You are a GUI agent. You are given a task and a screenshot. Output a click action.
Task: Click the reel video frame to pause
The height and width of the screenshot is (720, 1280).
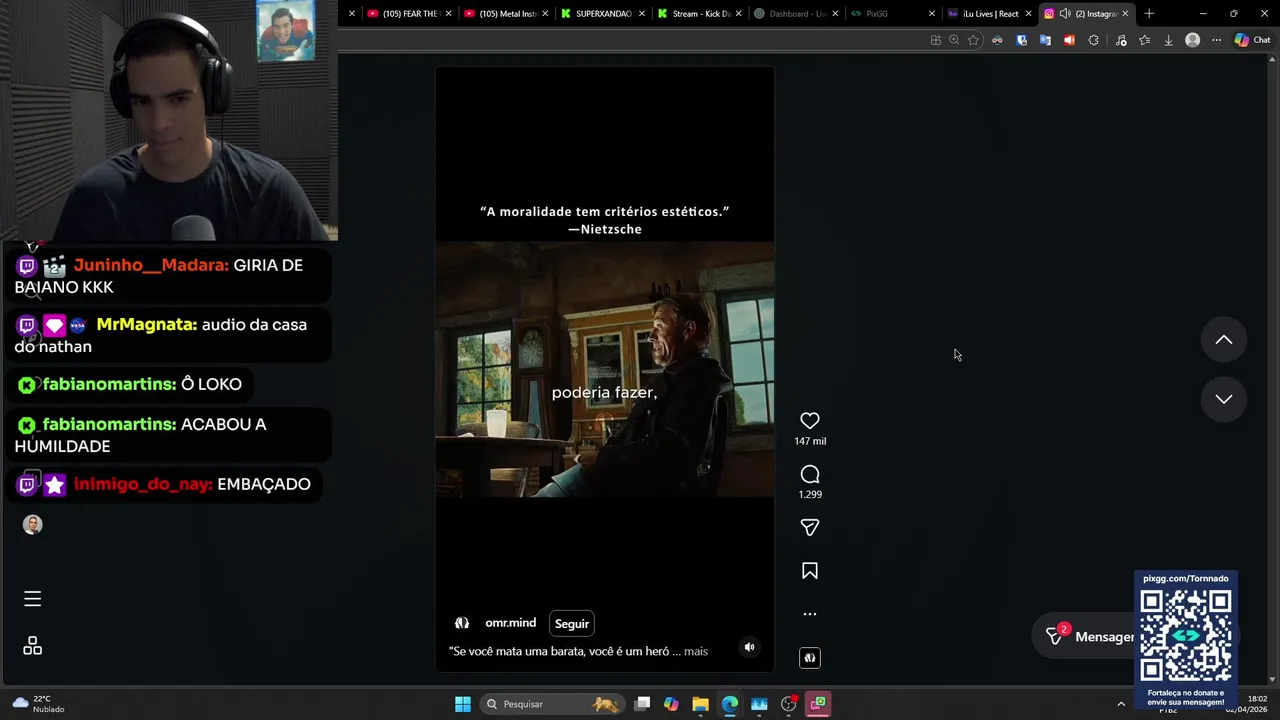pos(604,369)
